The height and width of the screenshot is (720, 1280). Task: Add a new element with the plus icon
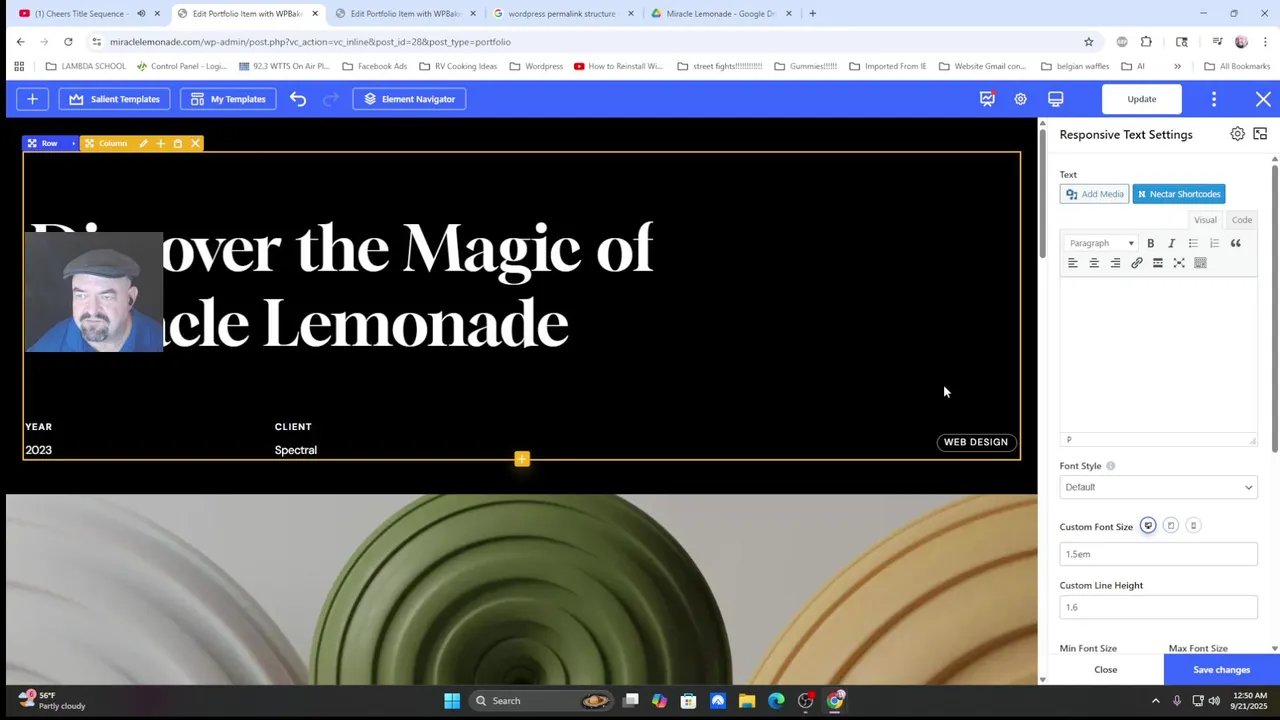pyautogui.click(x=32, y=99)
